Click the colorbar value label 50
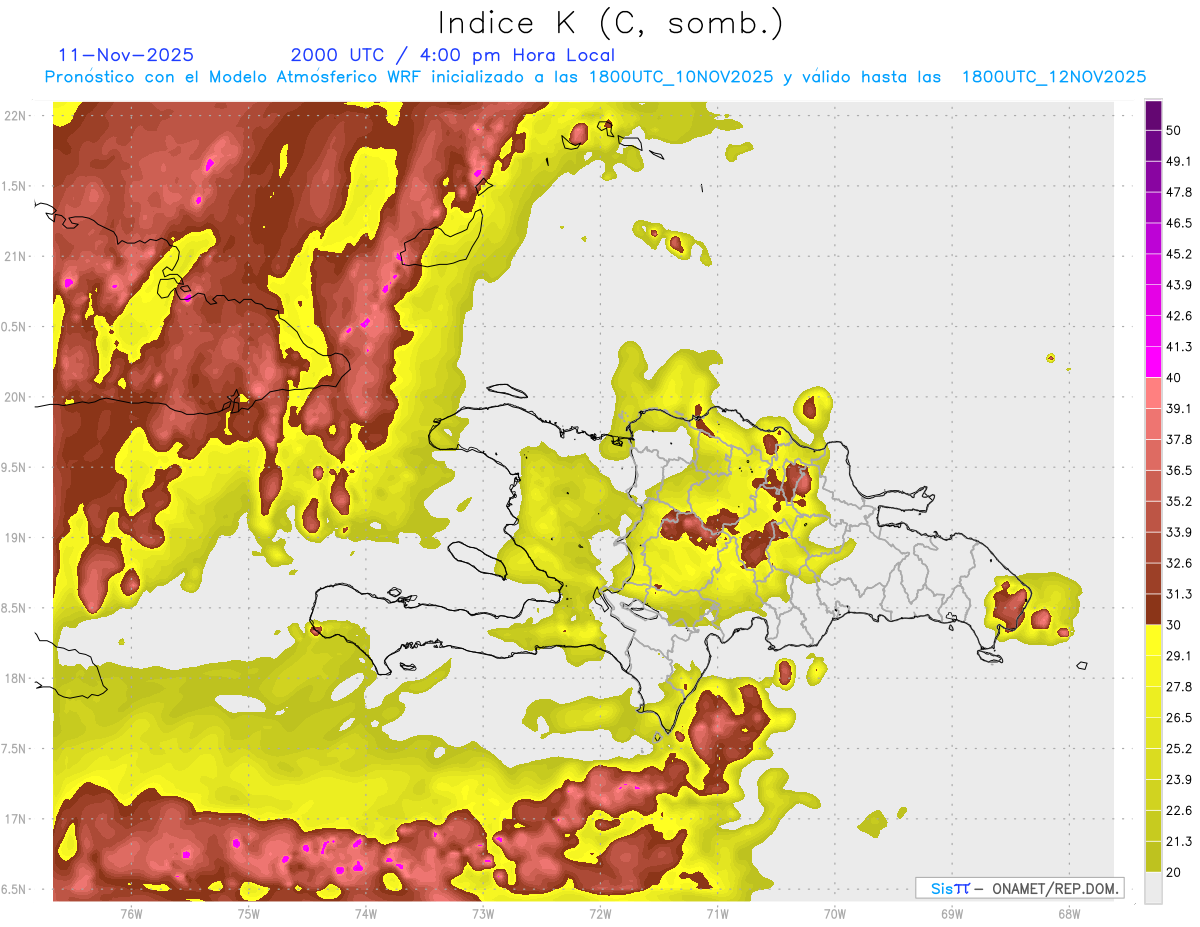1200x927 pixels. (1174, 130)
